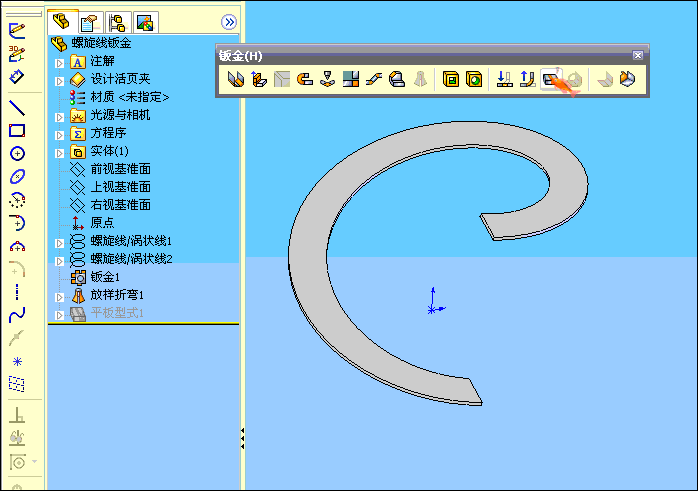Expand the suppressed 平板型式1 node
Viewport: 698px width, 491px height.
point(59,315)
